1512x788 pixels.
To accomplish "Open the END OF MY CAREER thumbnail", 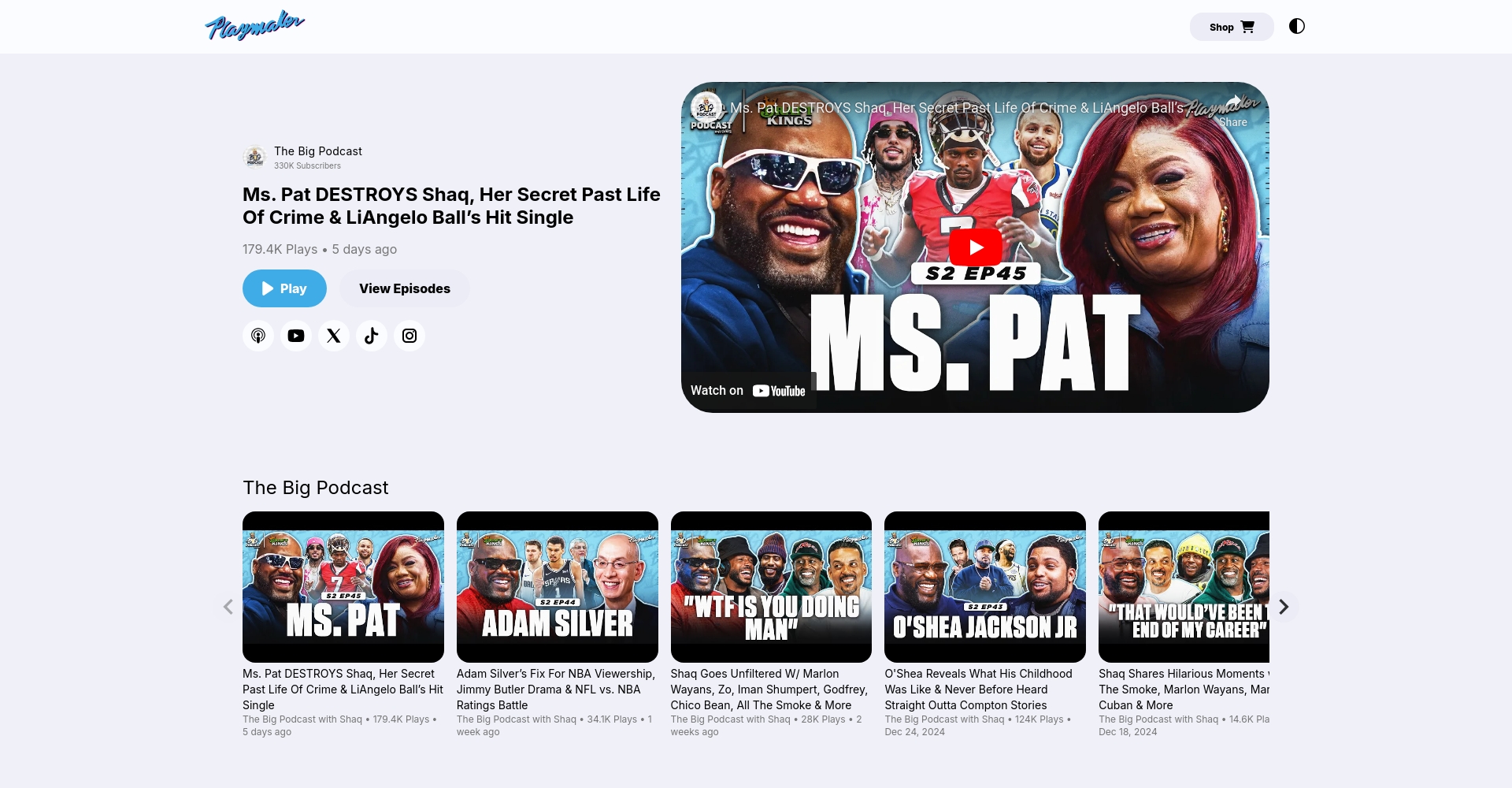I will [1184, 587].
